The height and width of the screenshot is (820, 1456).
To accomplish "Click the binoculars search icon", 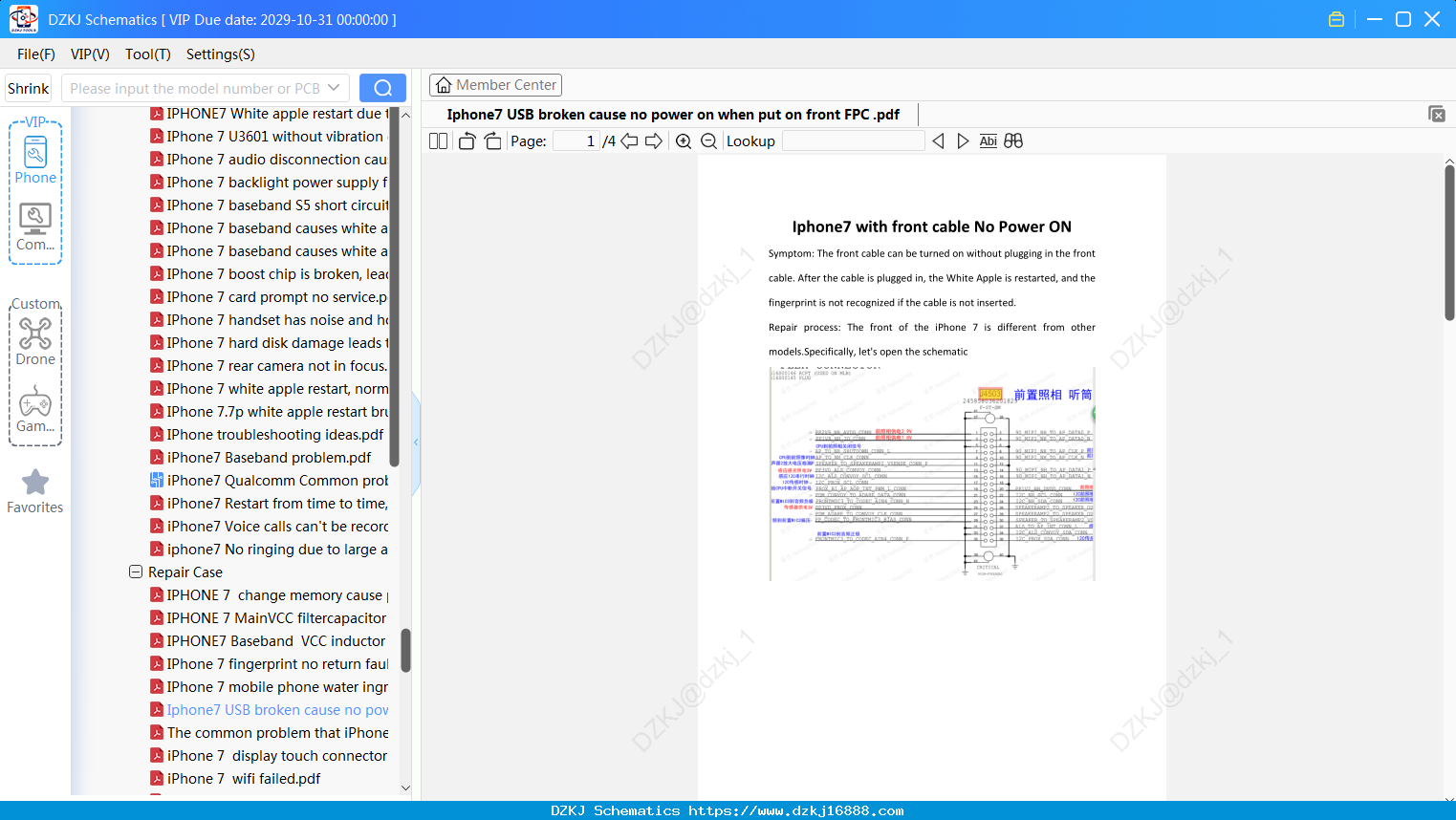I will [1013, 141].
